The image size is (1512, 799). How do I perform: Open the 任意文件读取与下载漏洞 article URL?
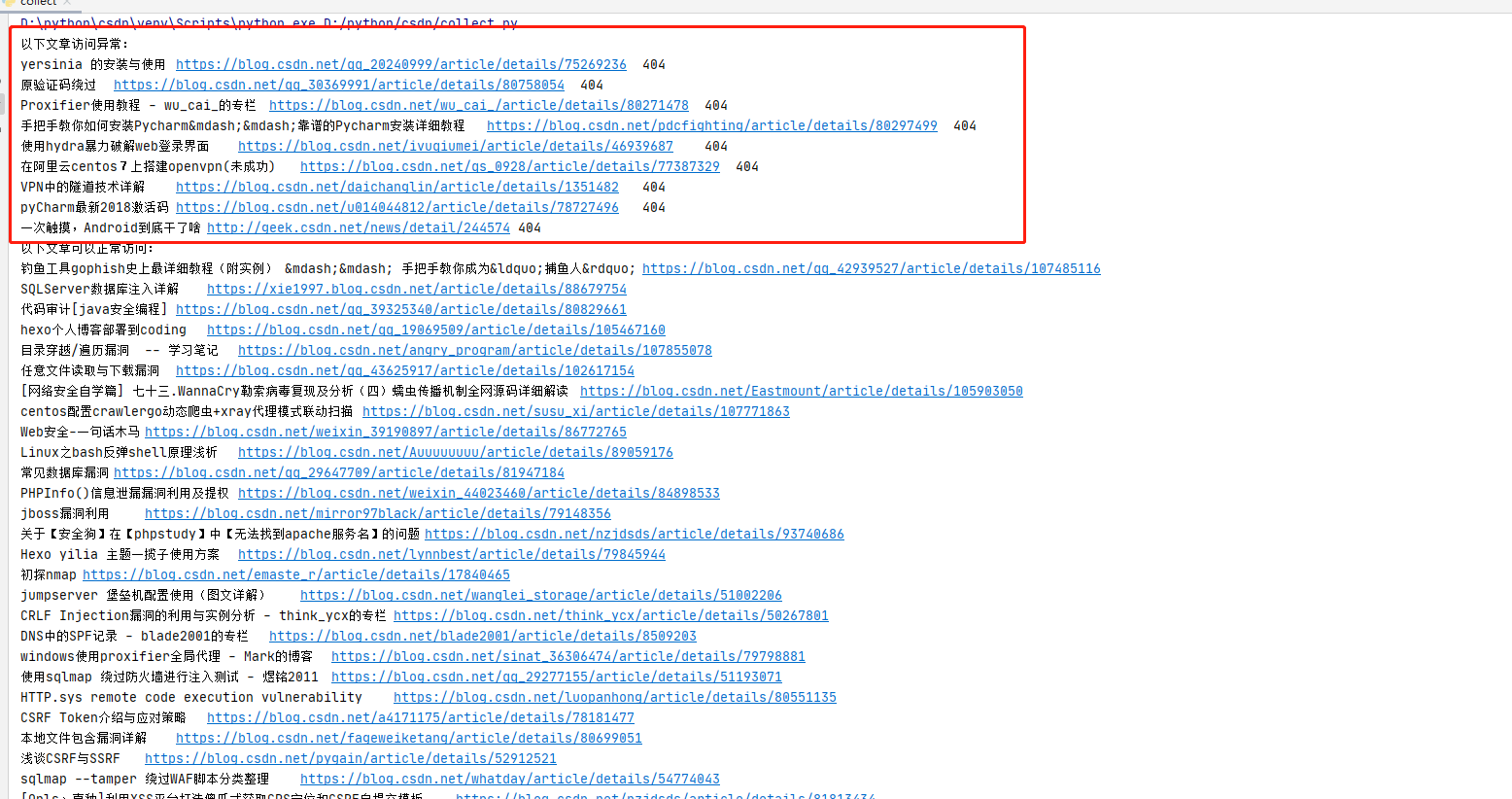click(405, 370)
